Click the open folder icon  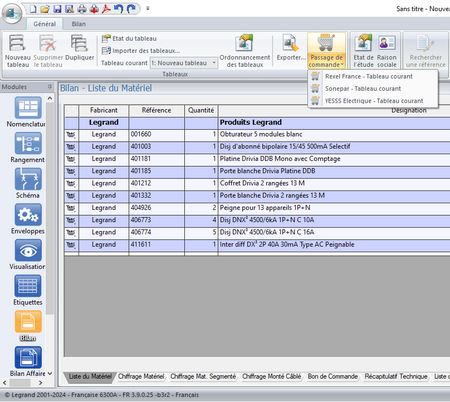(x=45, y=9)
